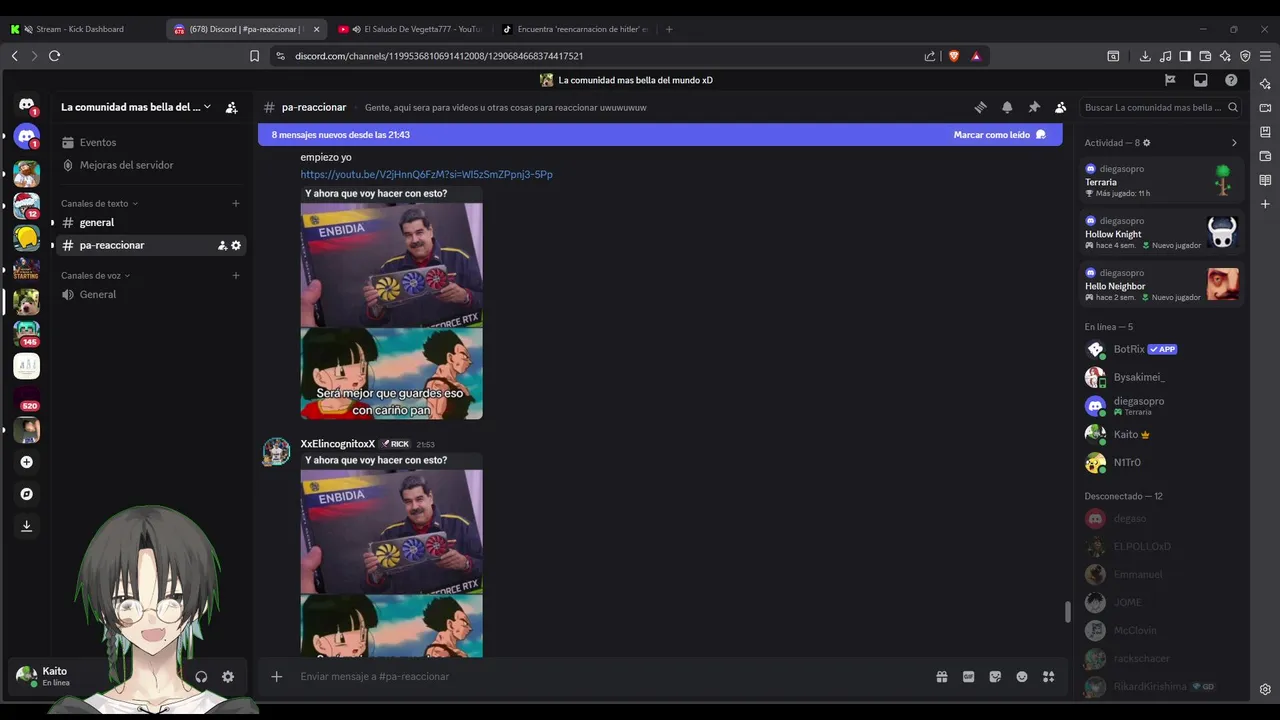Add a voice channel with plus

(x=236, y=276)
